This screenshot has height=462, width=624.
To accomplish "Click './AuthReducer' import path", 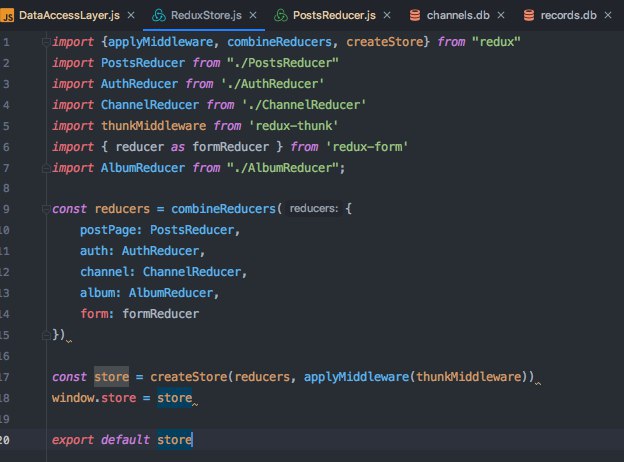I will (272, 84).
